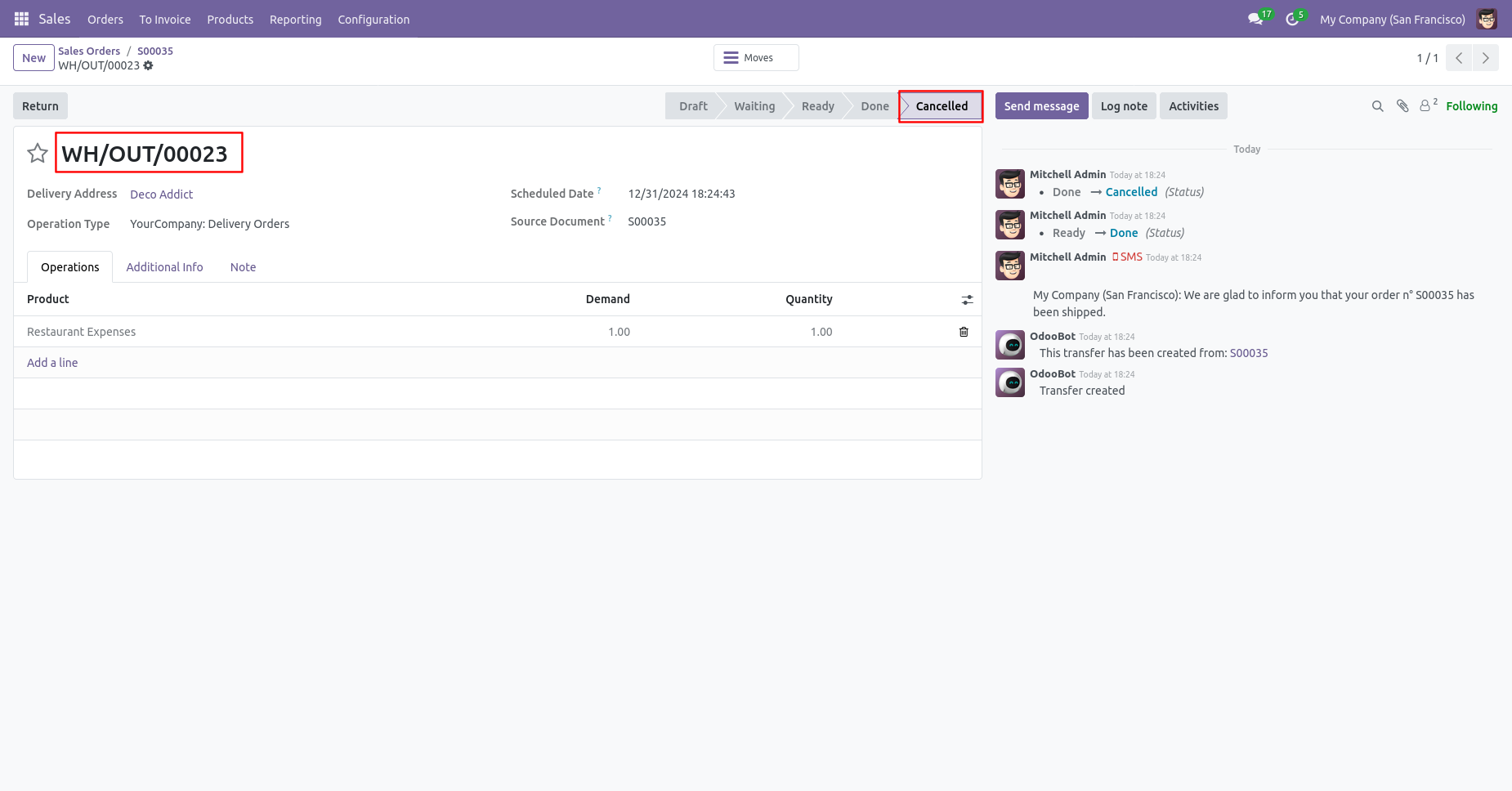Click the New button

[x=34, y=58]
